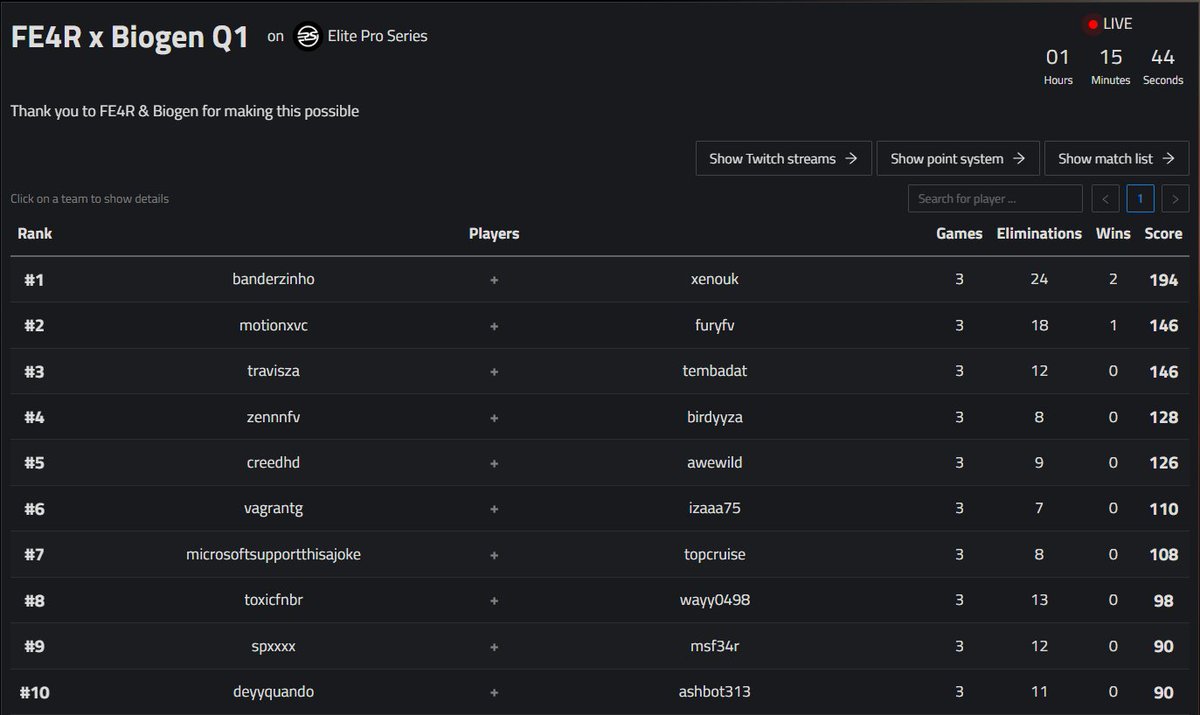Expand the #1 banderzinho team row

[600, 279]
